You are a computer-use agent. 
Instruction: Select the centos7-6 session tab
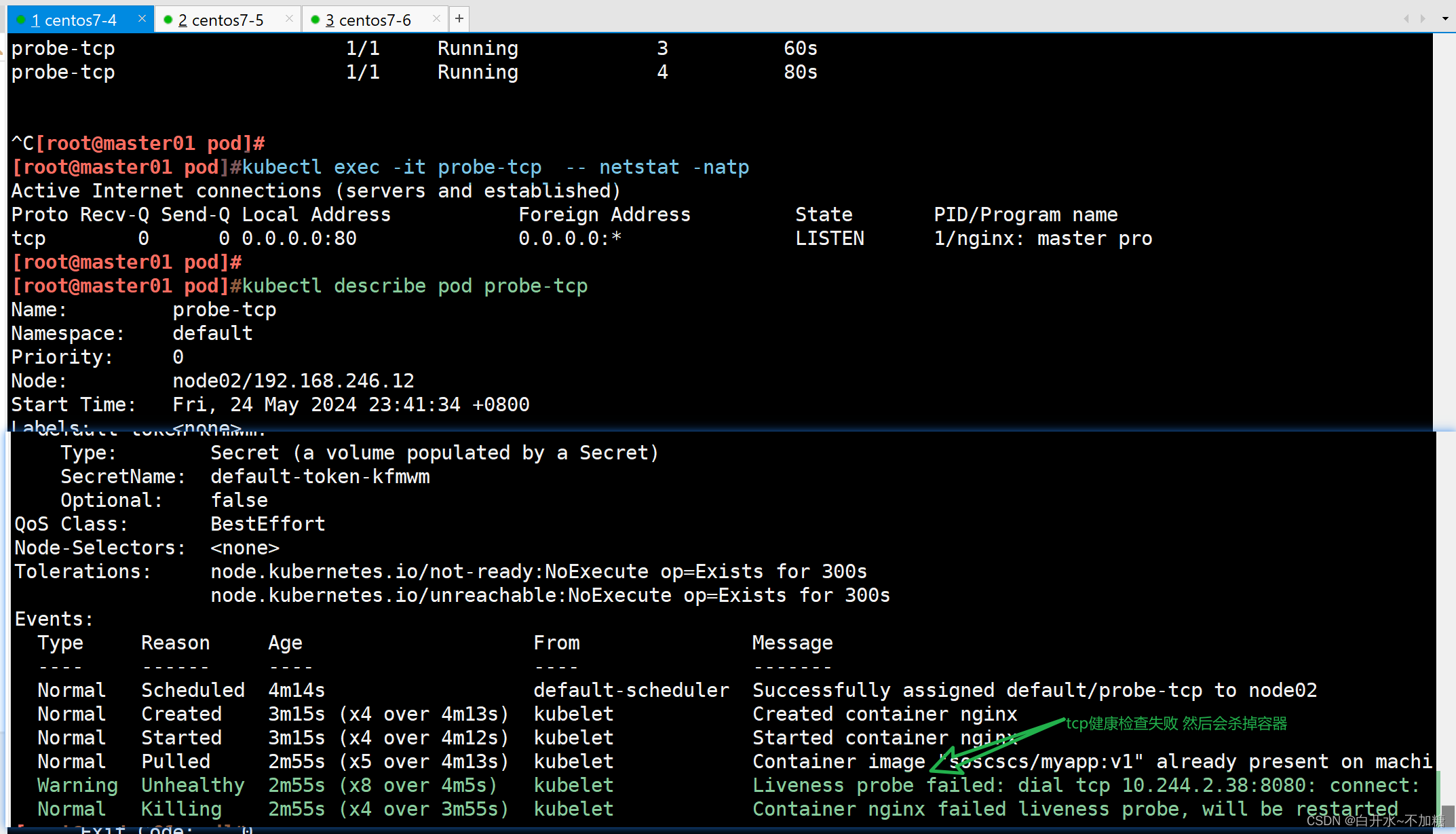368,20
